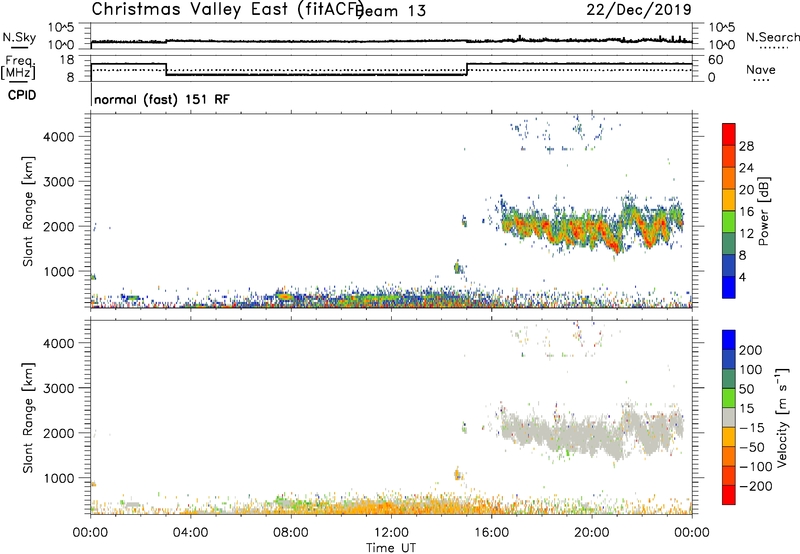Click the 'Freq. [MHz]' axis label
Screen dimensions: 800x554
[x=19, y=67]
